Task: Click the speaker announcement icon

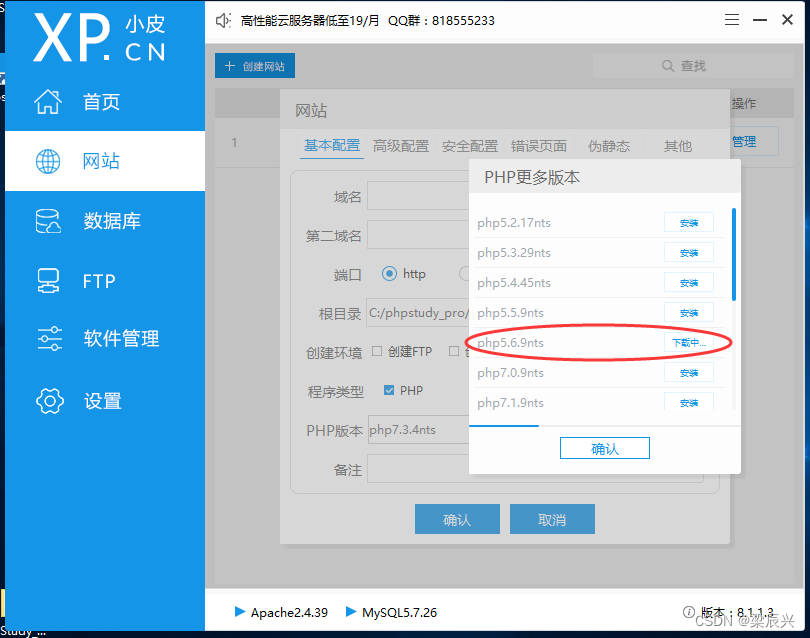Action: (x=223, y=21)
